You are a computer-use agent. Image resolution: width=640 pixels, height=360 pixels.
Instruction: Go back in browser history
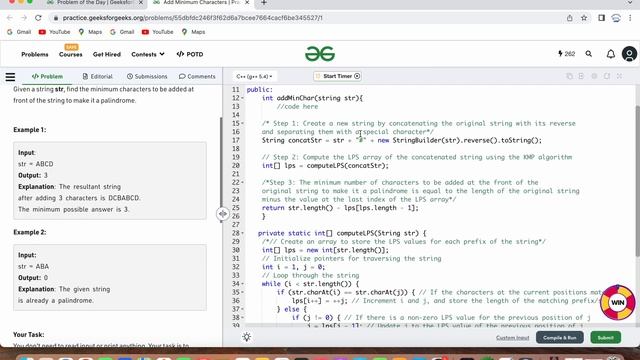coord(10,18)
